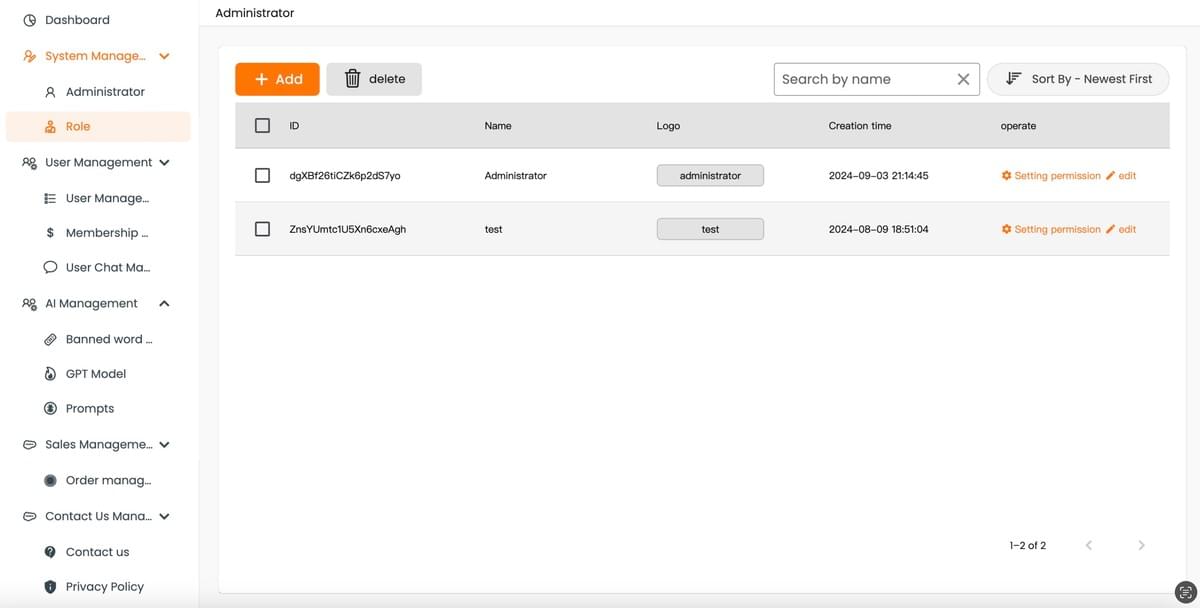Open Sort By Newest First dropdown
The image size is (1200, 608).
pos(1077,79)
